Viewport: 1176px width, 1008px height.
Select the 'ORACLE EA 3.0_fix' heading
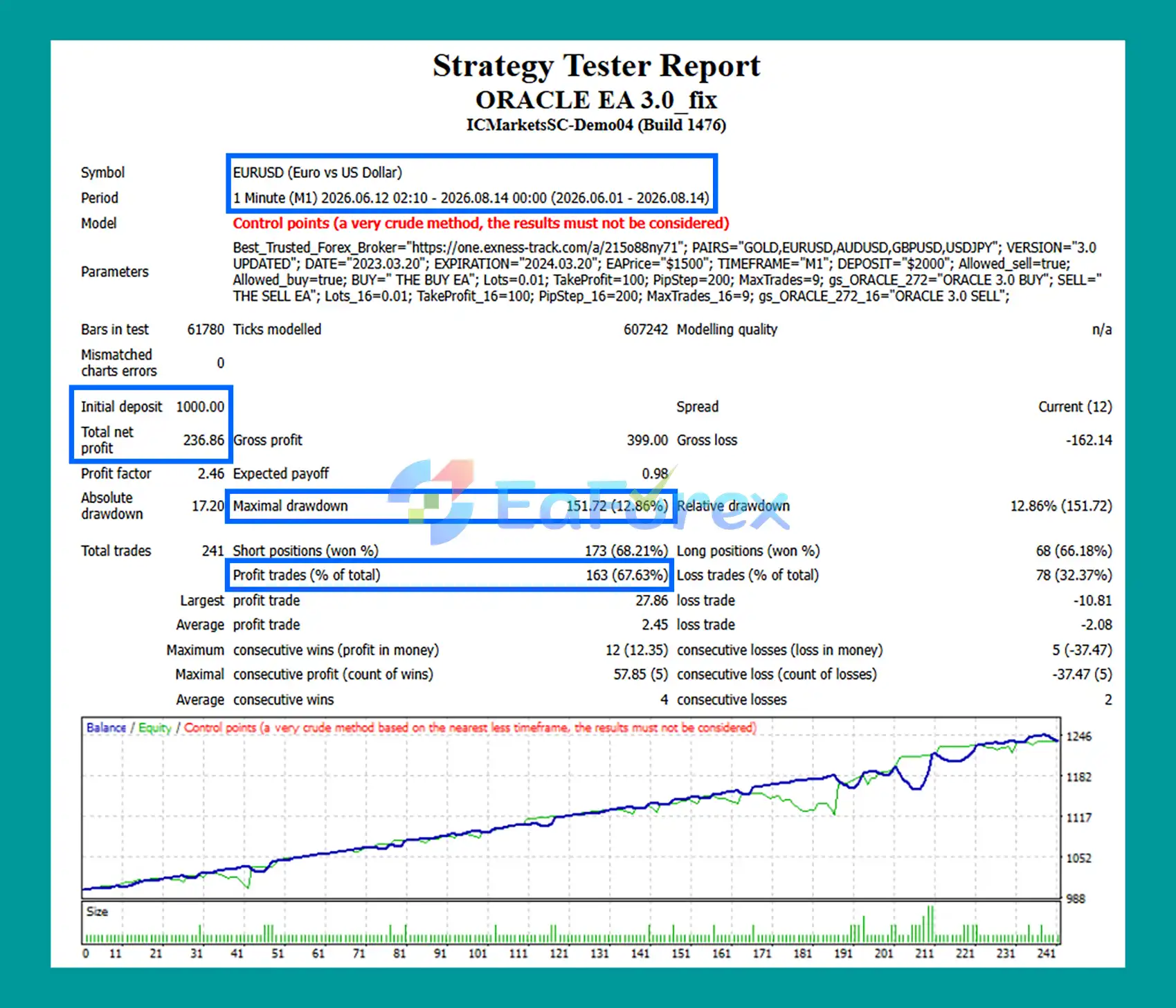pyautogui.click(x=596, y=100)
